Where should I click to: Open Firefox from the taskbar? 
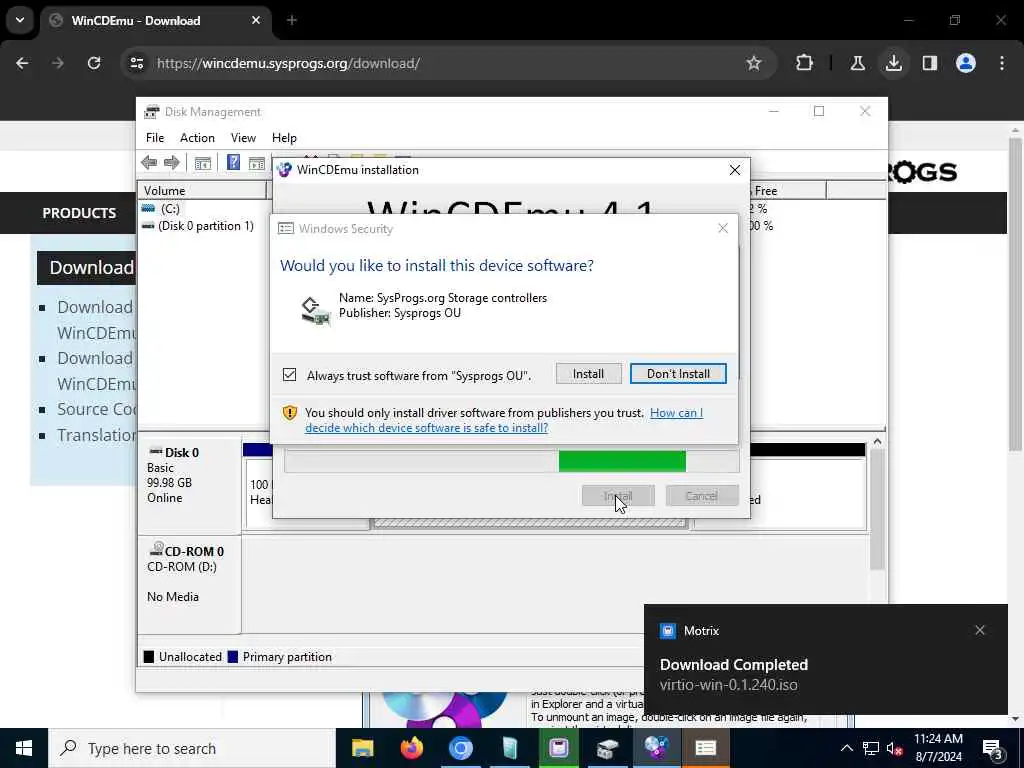click(x=411, y=748)
